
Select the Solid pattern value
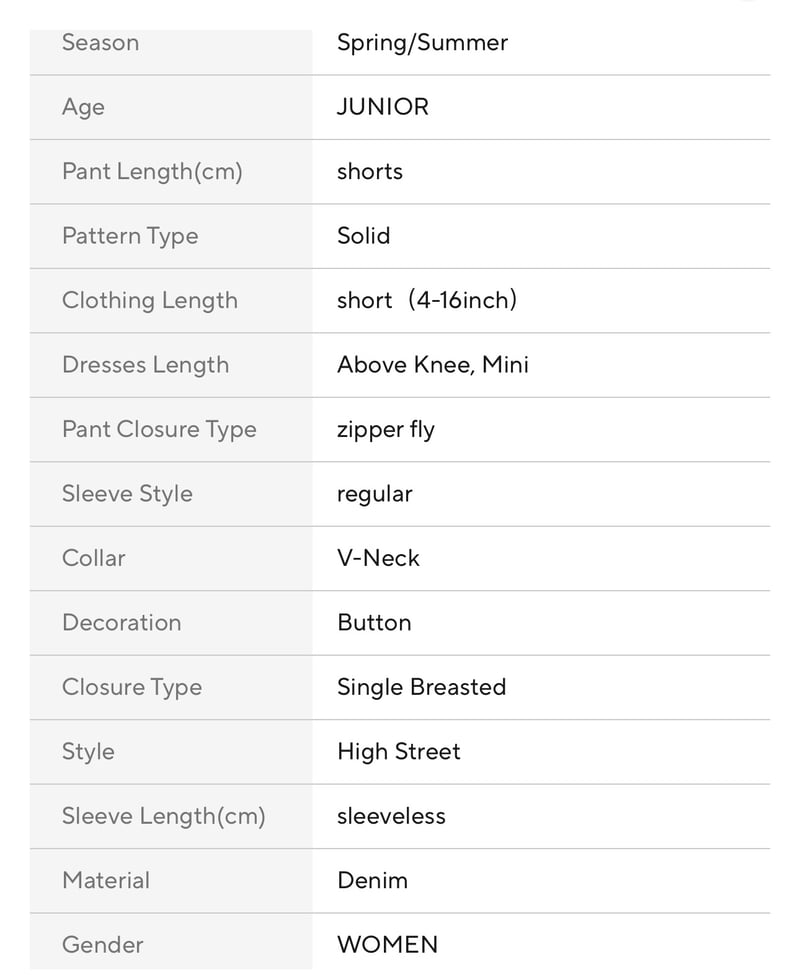[x=364, y=236]
